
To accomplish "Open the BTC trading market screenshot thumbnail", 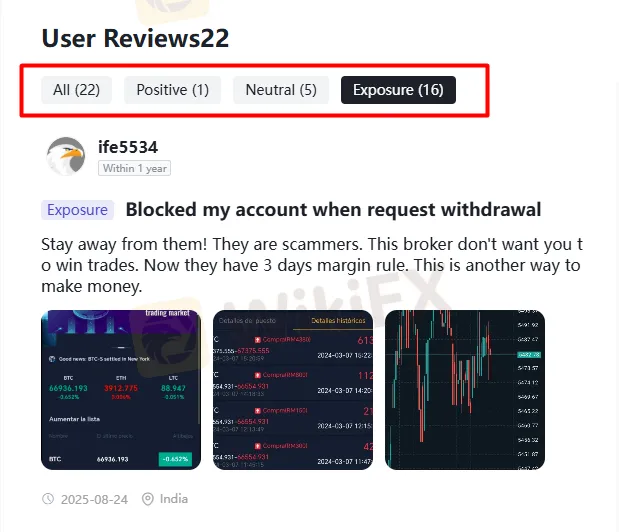I will [x=121, y=390].
